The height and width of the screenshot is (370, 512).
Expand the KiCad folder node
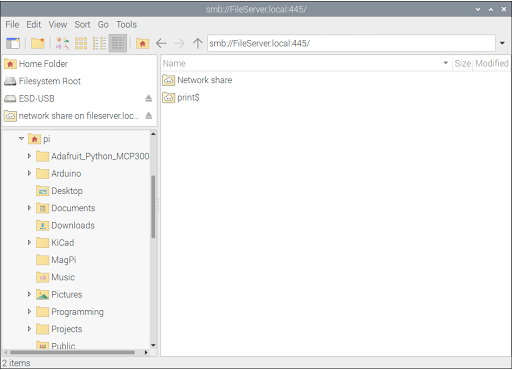[29, 243]
